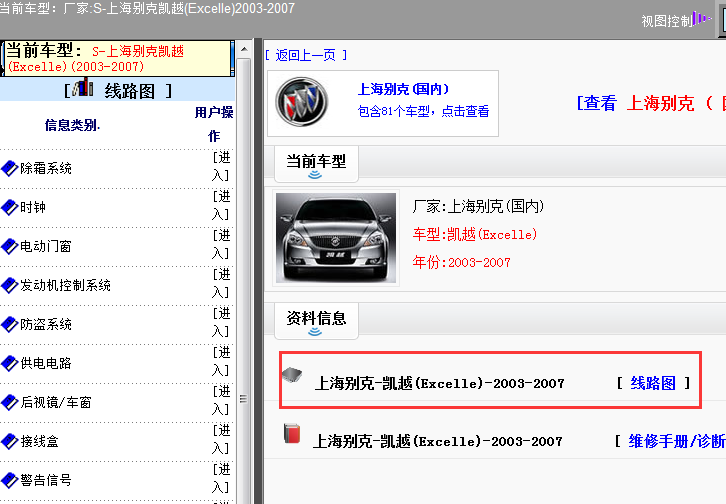
Task: Click the 发动机控制系统 text label
Action: (x=65, y=285)
